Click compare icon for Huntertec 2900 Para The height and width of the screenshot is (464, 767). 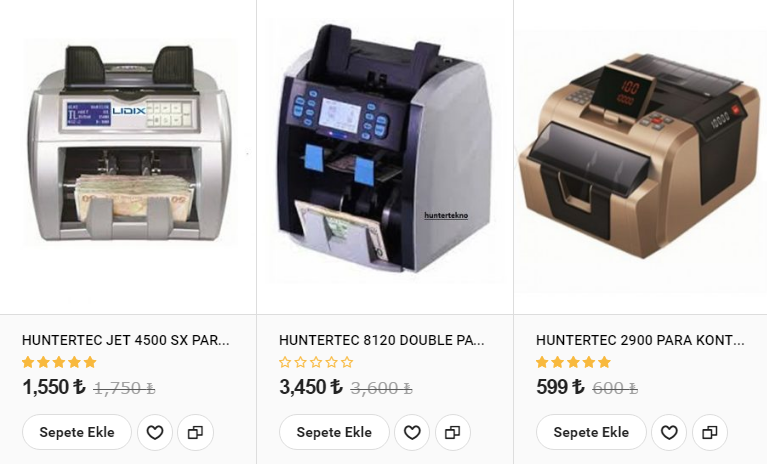(x=710, y=432)
